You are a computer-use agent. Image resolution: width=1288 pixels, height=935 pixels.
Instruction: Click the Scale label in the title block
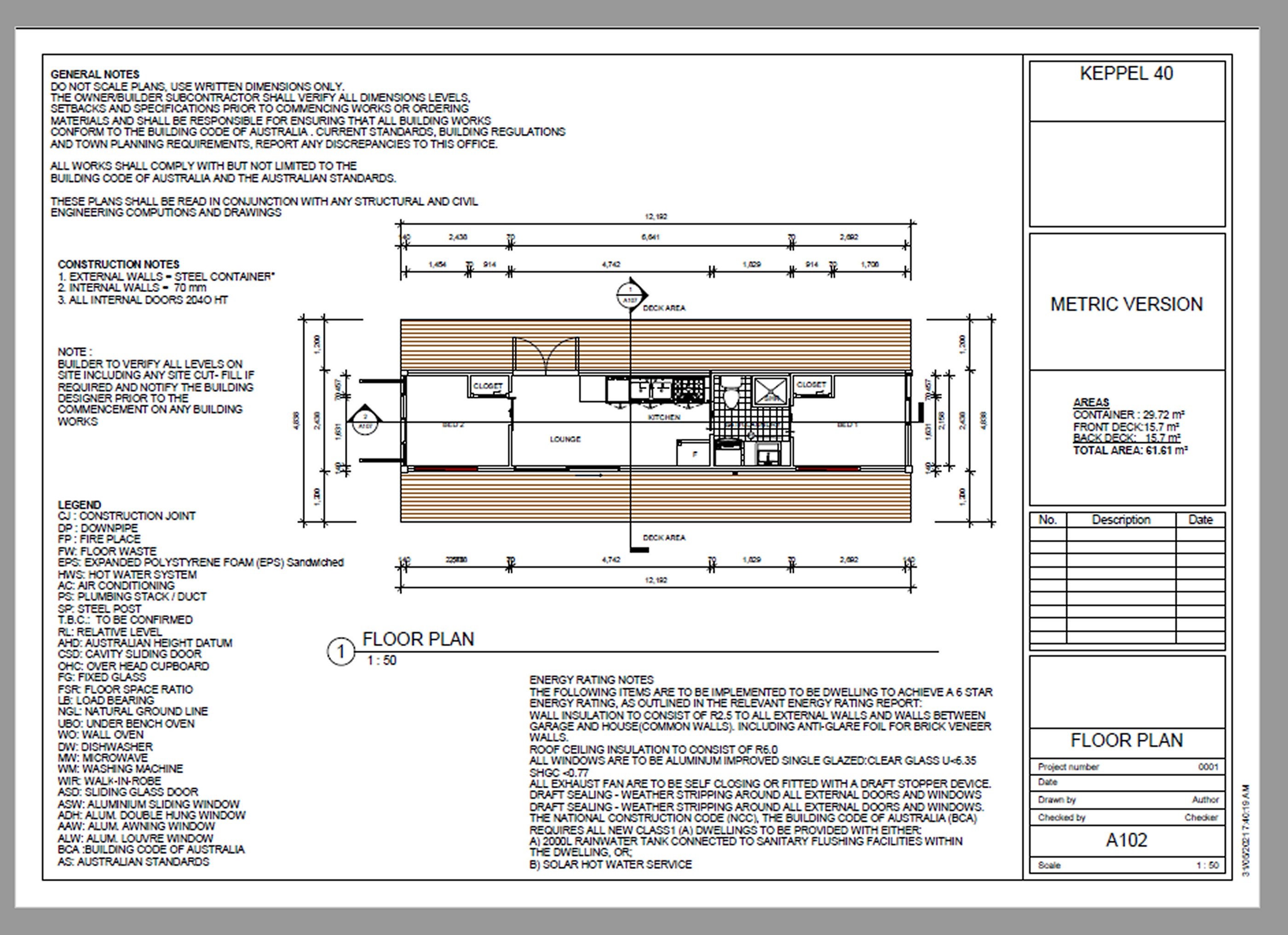click(x=1049, y=865)
